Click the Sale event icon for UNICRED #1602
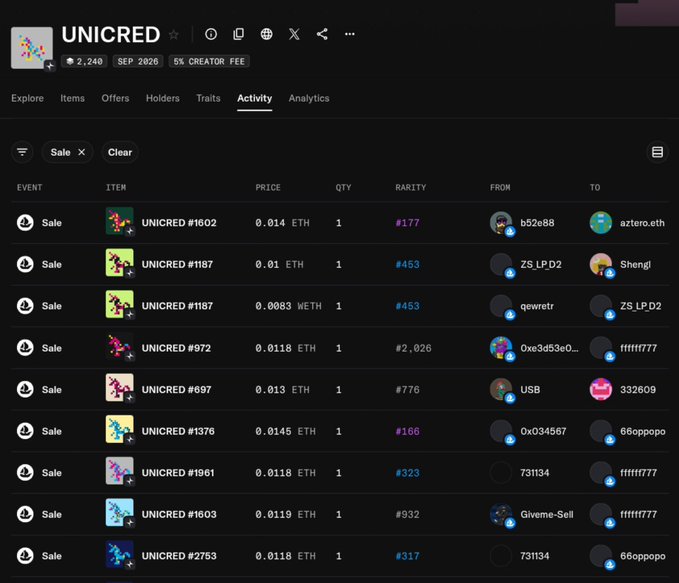 click(25, 223)
